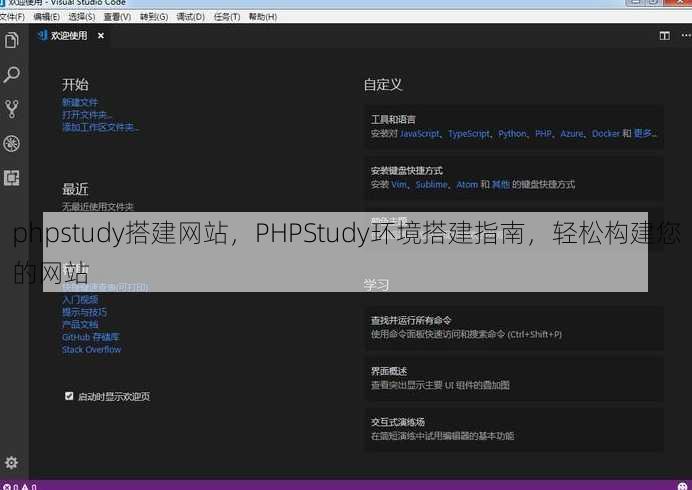Open the 产品文档 link

(80, 324)
